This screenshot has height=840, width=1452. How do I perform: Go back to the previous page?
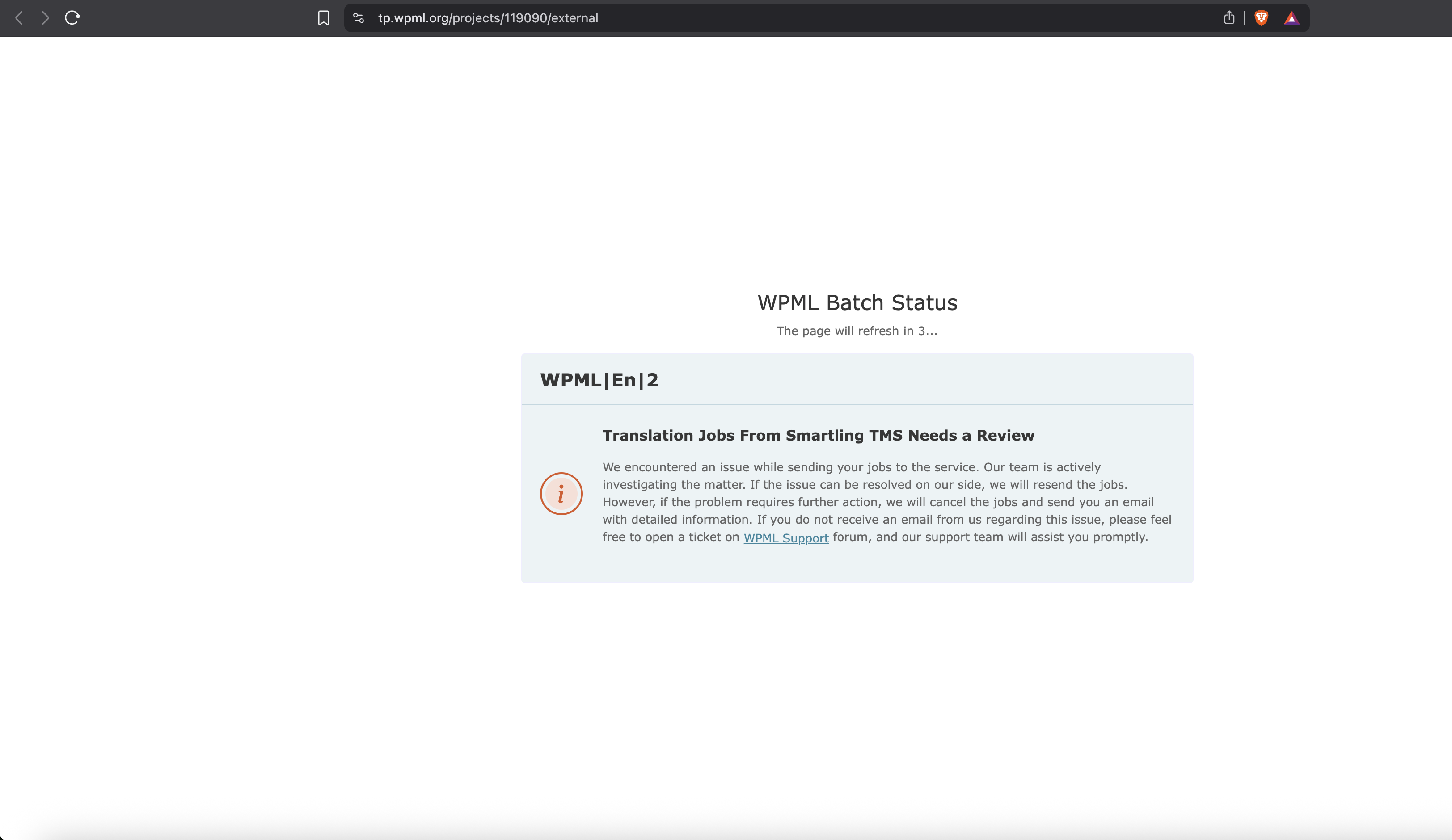point(19,18)
